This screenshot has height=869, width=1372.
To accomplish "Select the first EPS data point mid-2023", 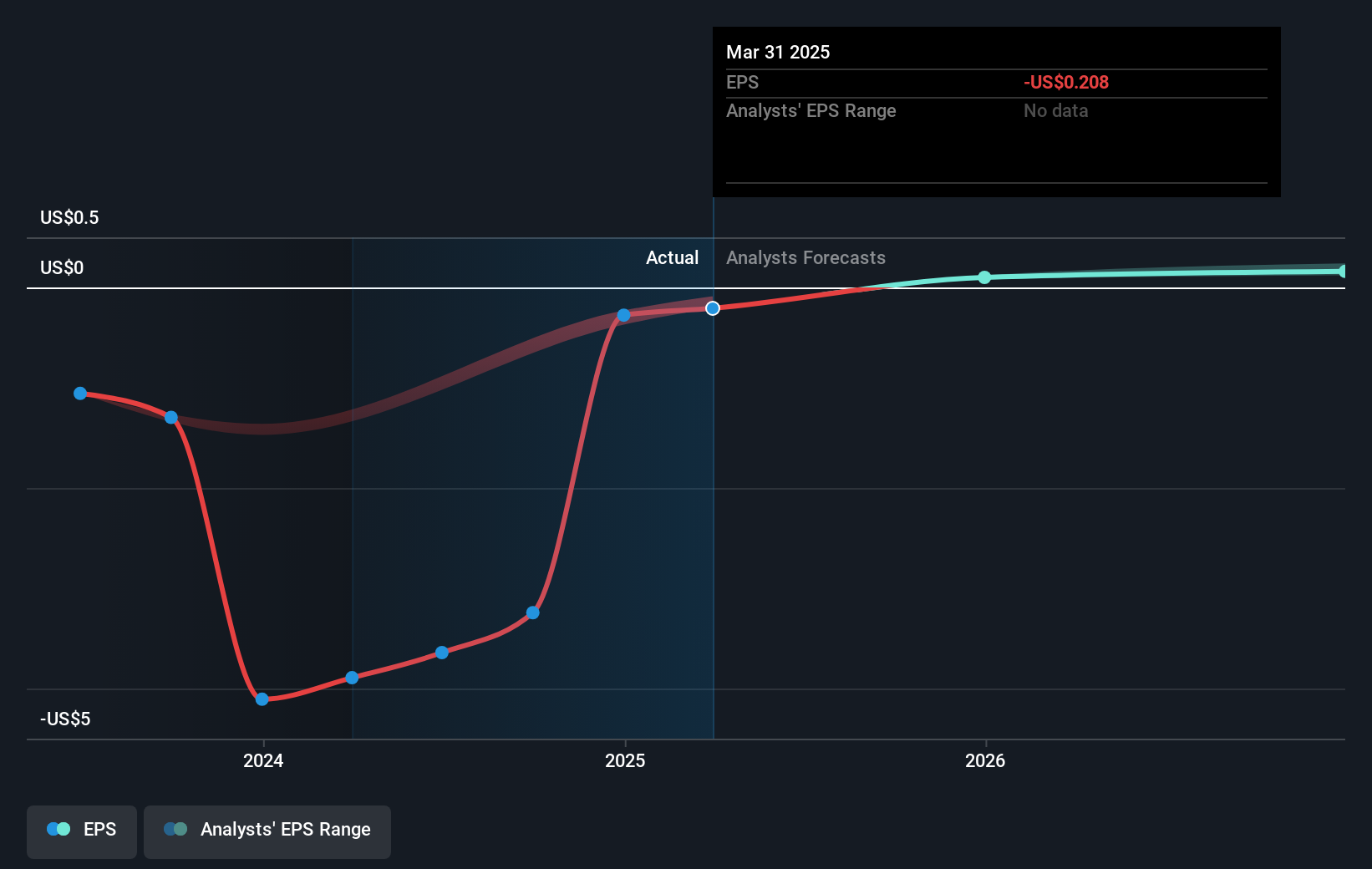I will [80, 394].
